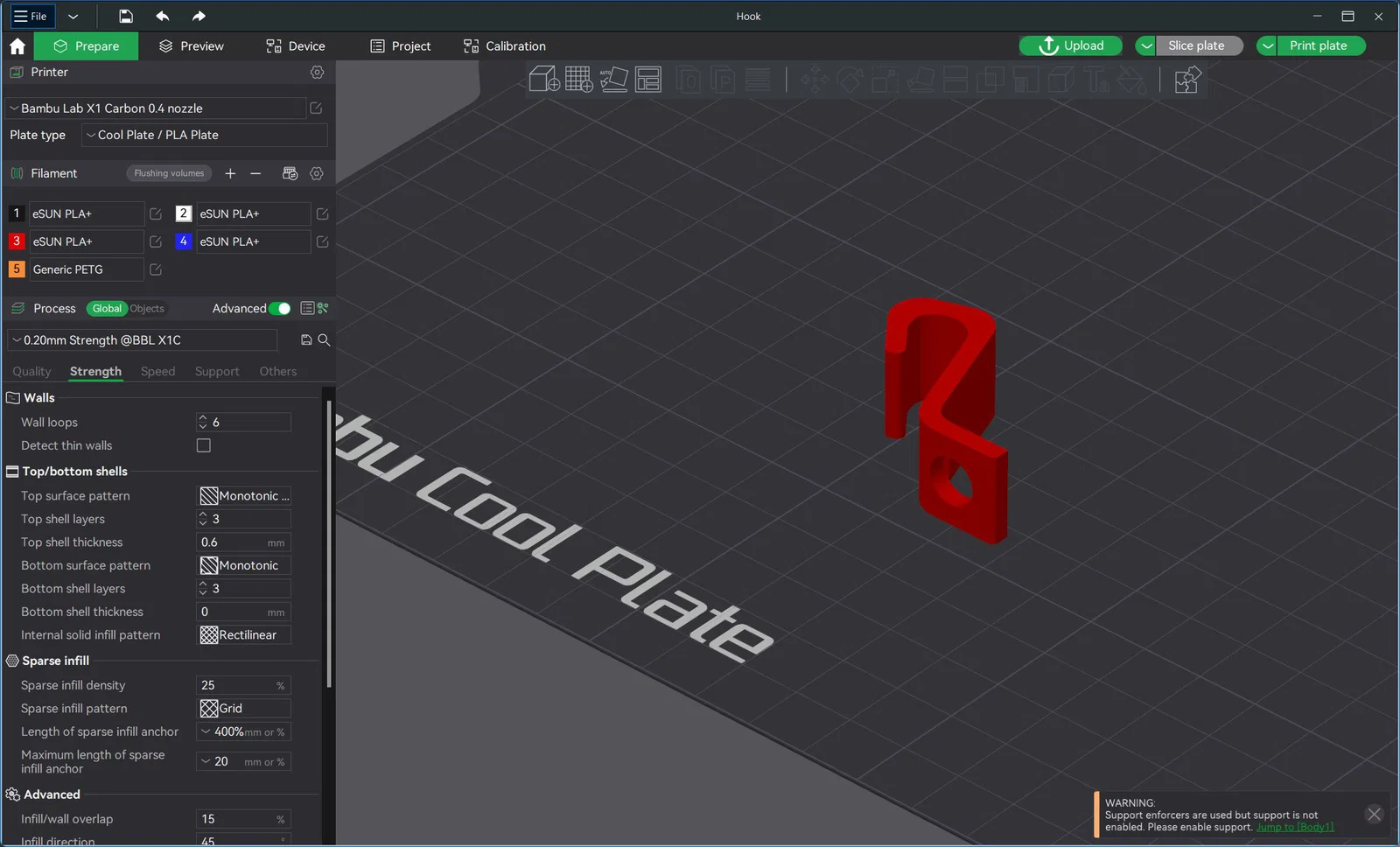Click the Arrange all objects icon

(x=648, y=80)
